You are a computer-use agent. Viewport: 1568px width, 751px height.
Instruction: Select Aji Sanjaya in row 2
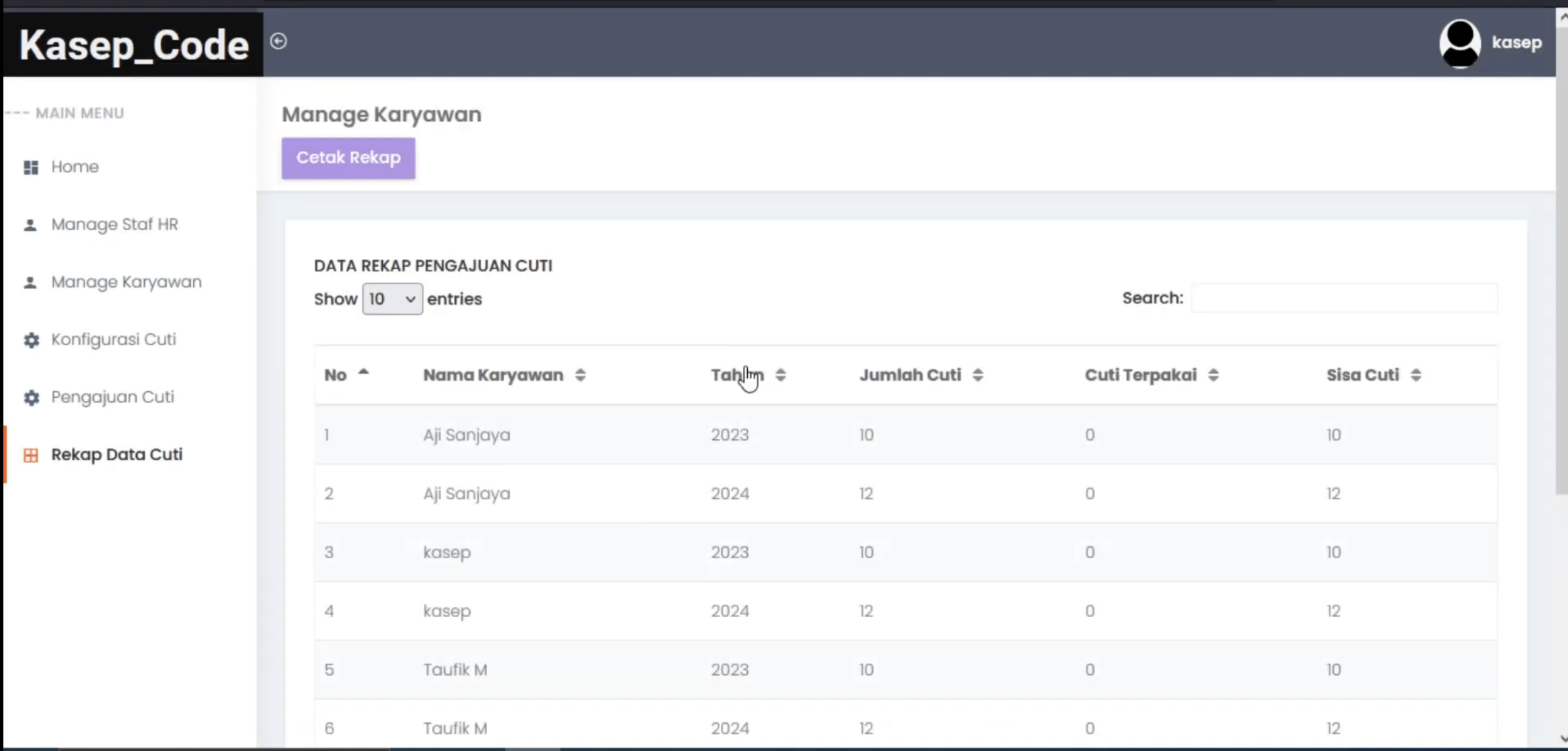click(x=466, y=494)
